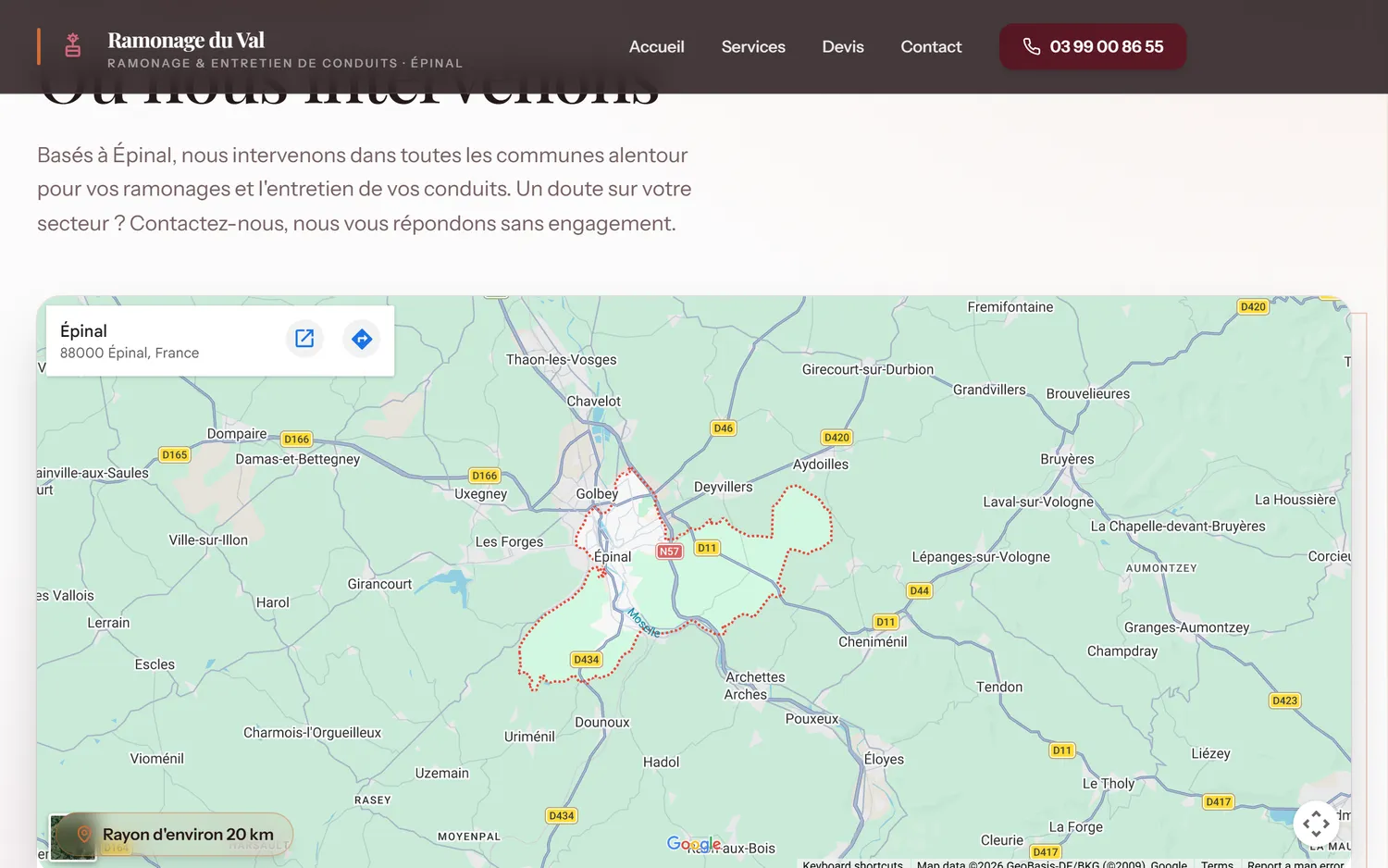
Task: Click Thaon-les-Vosges on the map
Action: [561, 360]
